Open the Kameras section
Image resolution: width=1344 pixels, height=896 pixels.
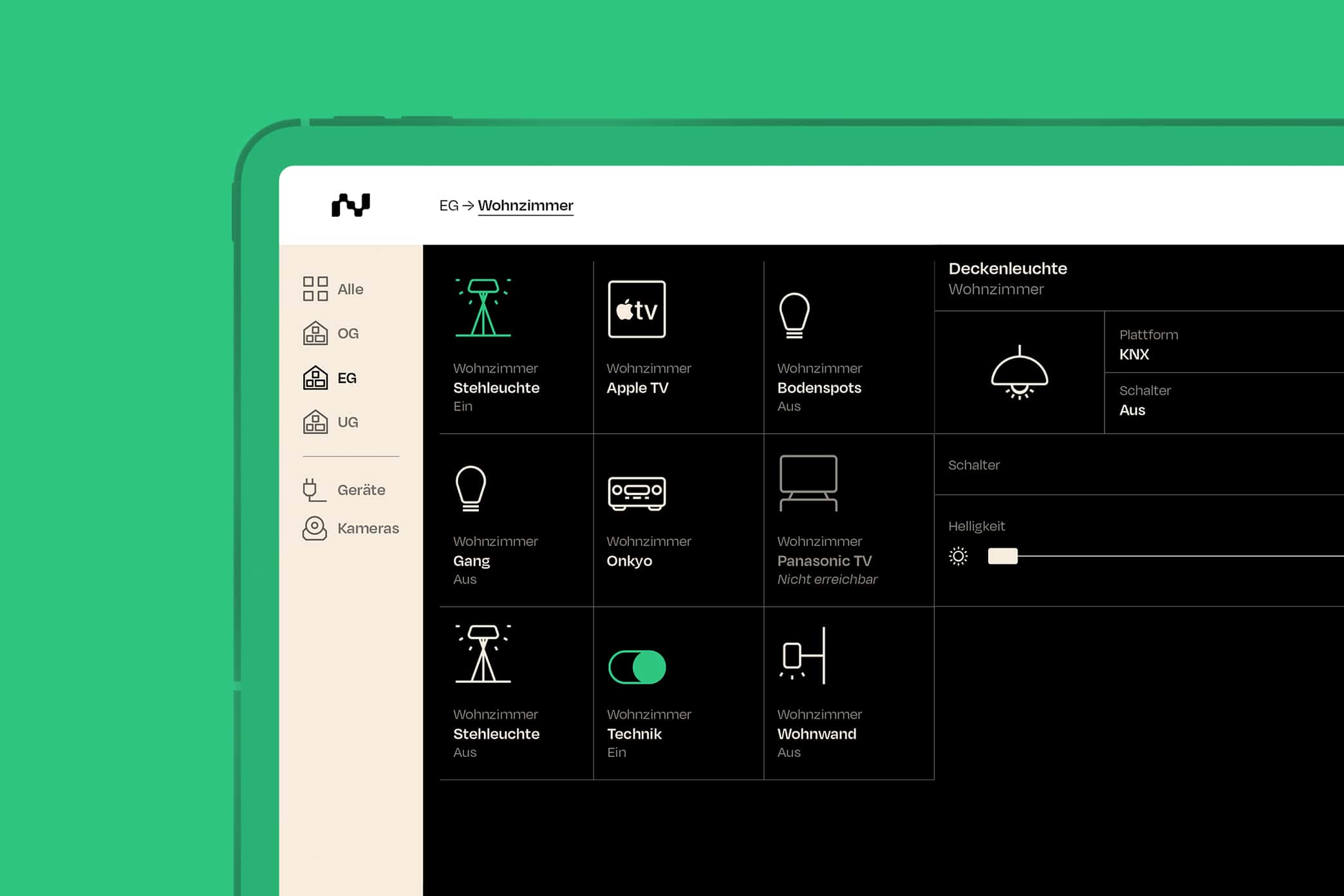coord(351,528)
